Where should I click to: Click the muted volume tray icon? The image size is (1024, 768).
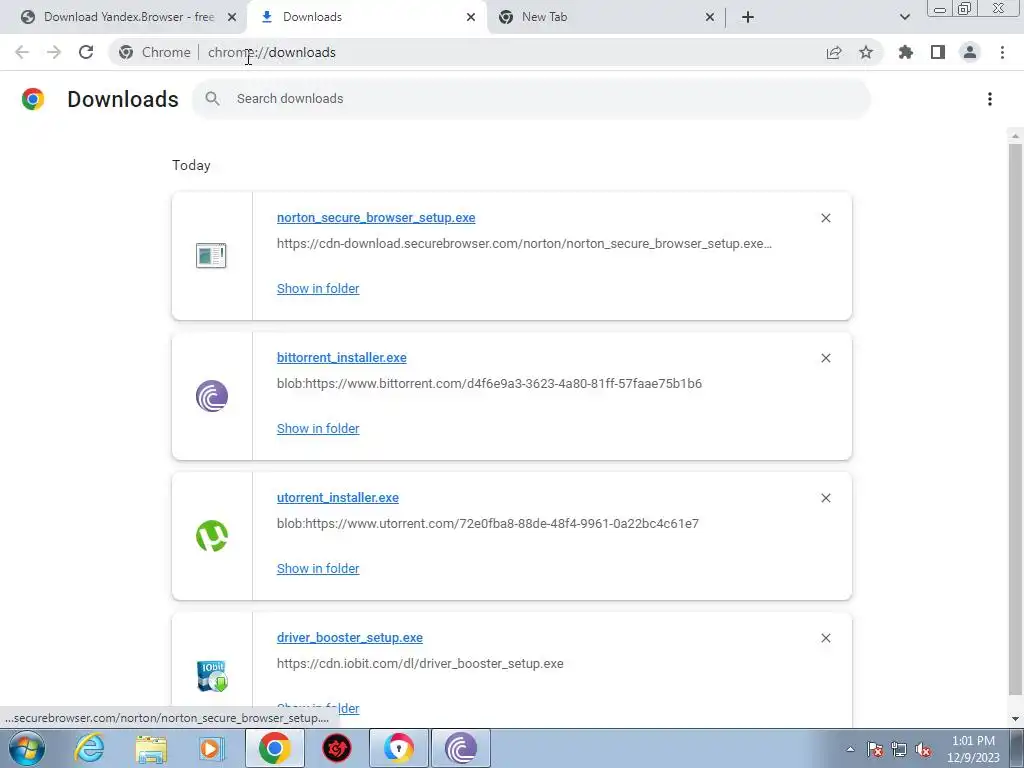[x=923, y=749]
